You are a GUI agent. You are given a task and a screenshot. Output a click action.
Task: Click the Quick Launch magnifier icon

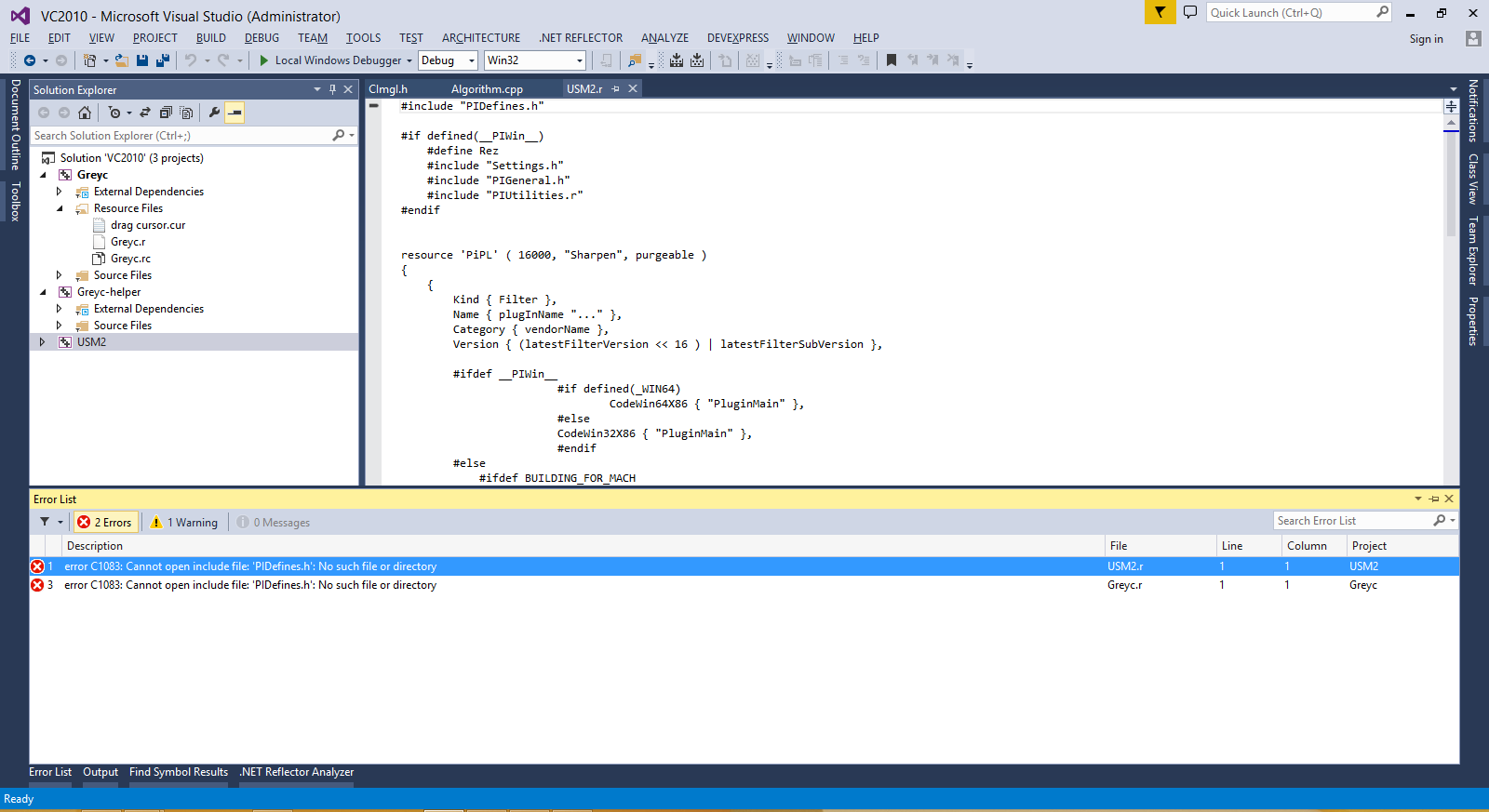coord(1382,12)
